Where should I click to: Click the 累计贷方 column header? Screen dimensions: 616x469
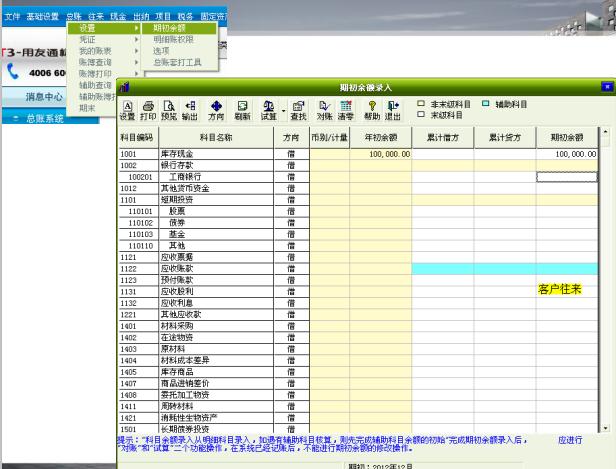coord(505,137)
